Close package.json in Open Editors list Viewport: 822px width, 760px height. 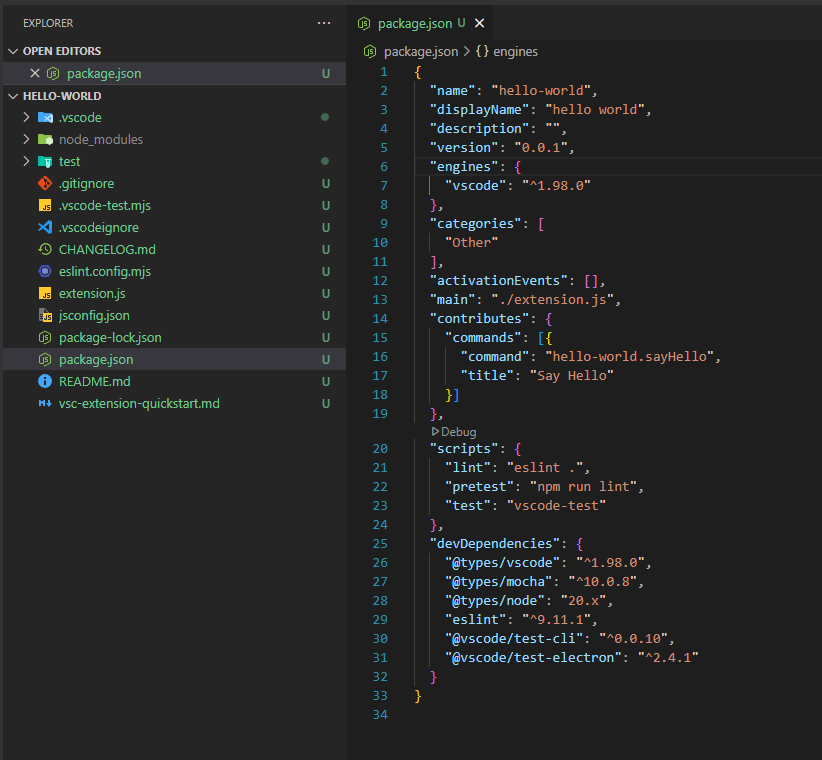pyautogui.click(x=35, y=73)
